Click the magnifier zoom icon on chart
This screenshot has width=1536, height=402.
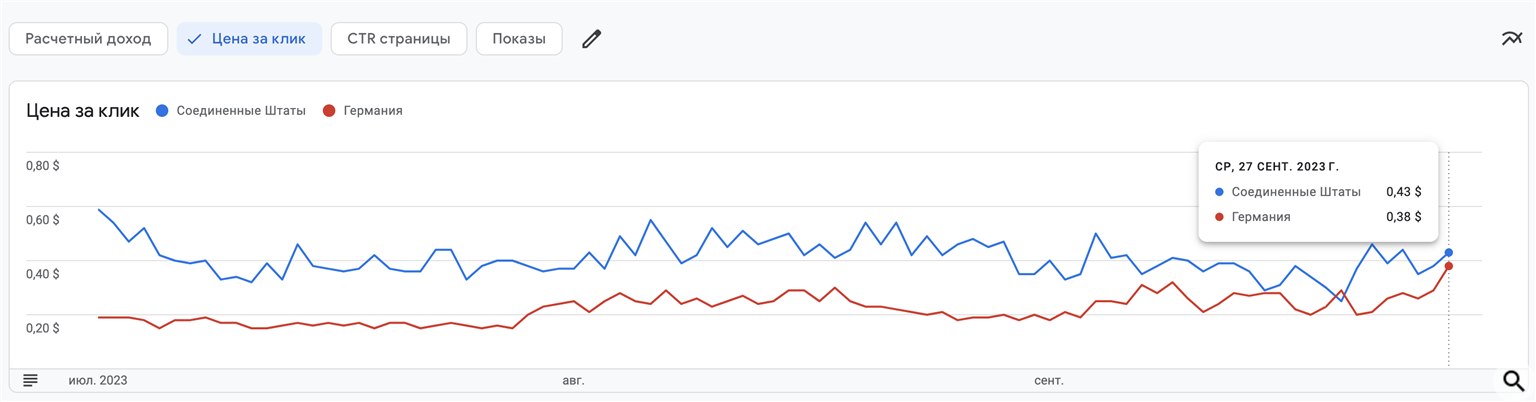1514,380
